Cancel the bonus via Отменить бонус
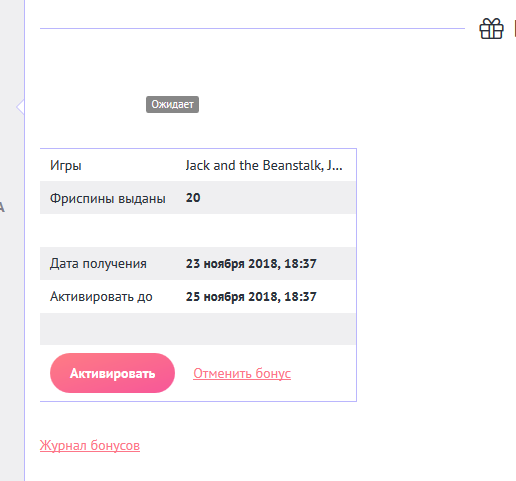This screenshot has width=516, height=481. 242,373
